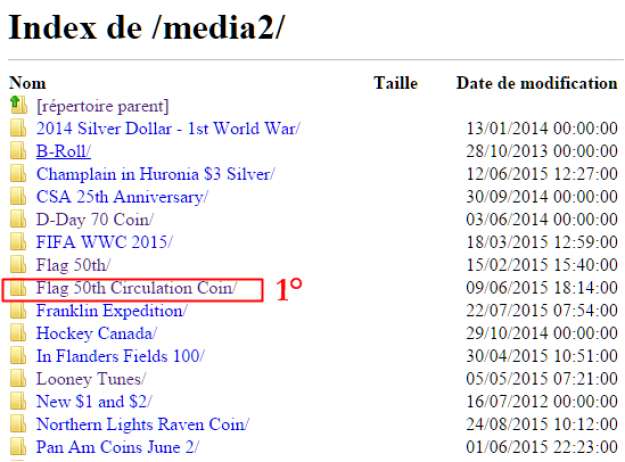
Task: Click folder icon beside Looney Tunes
Action: coord(18,379)
